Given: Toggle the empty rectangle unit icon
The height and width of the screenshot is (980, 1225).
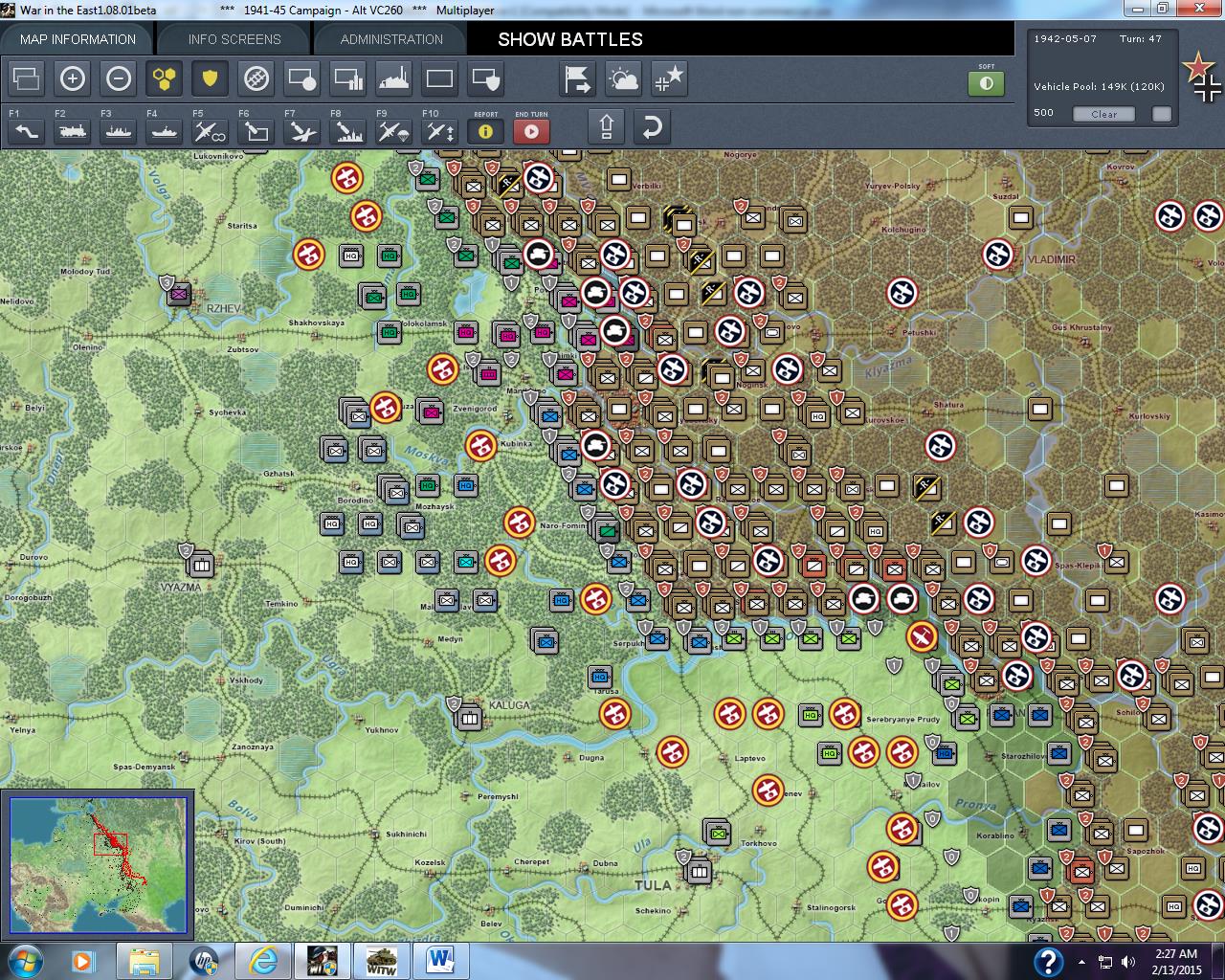Looking at the screenshot, I should [x=439, y=78].
